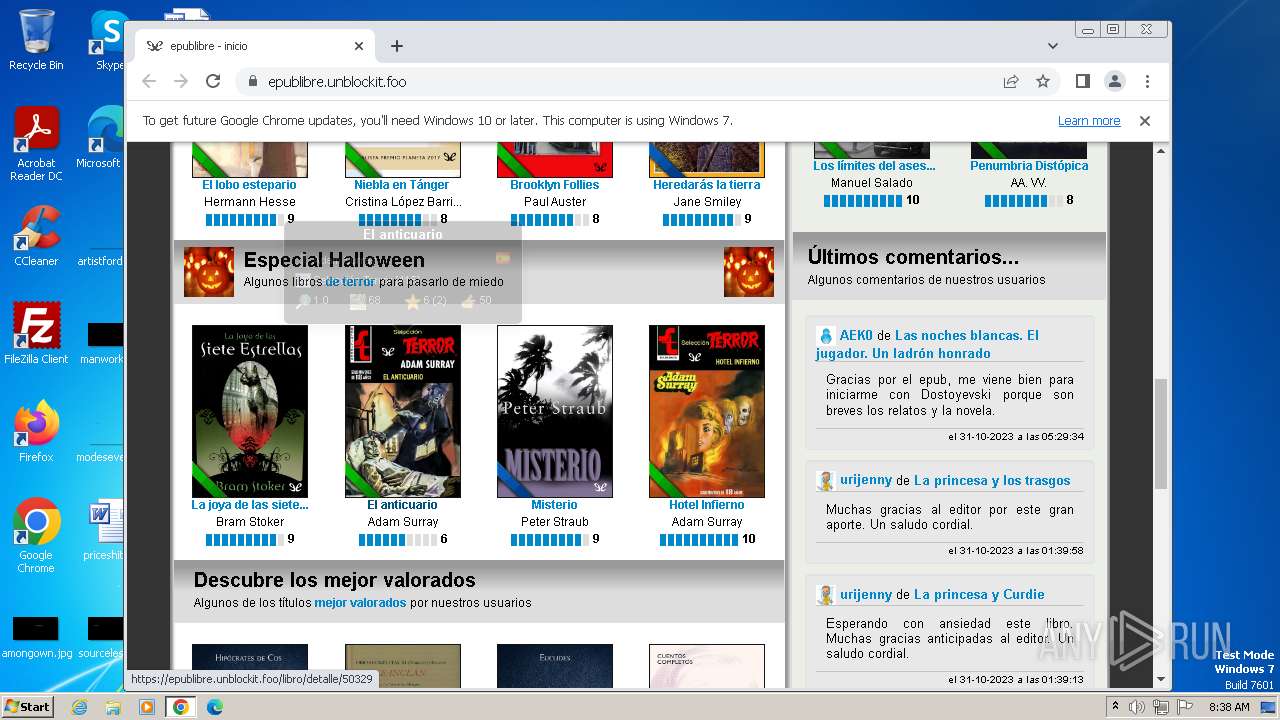Open the Recycle Bin desktop icon

point(36,40)
